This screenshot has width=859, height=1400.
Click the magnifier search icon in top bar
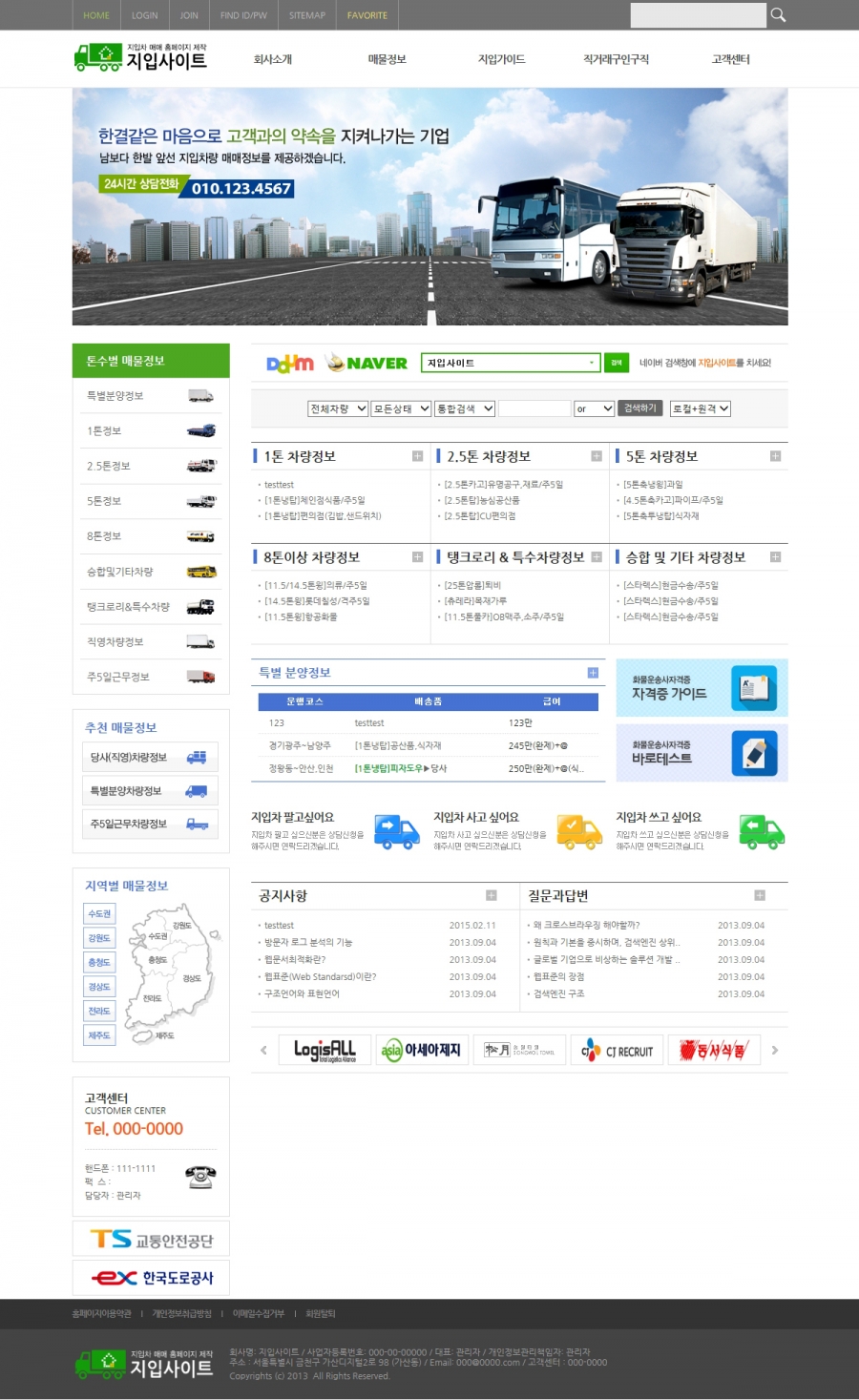[778, 14]
